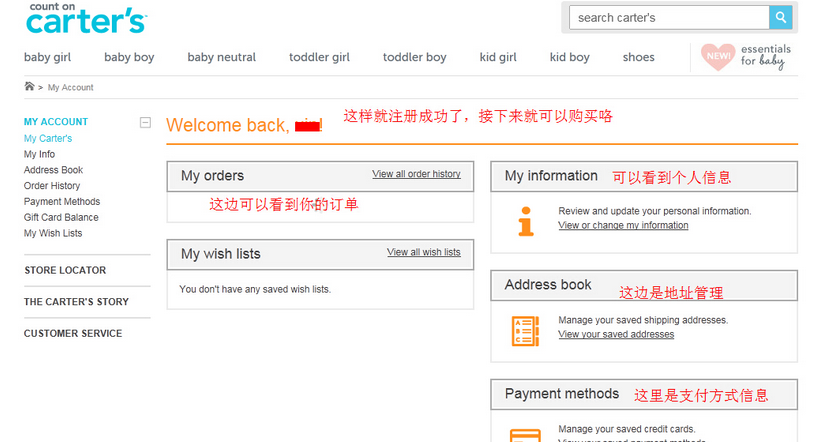The width and height of the screenshot is (826, 442).
Task: Click the Payment methods heading
Action: (x=562, y=394)
